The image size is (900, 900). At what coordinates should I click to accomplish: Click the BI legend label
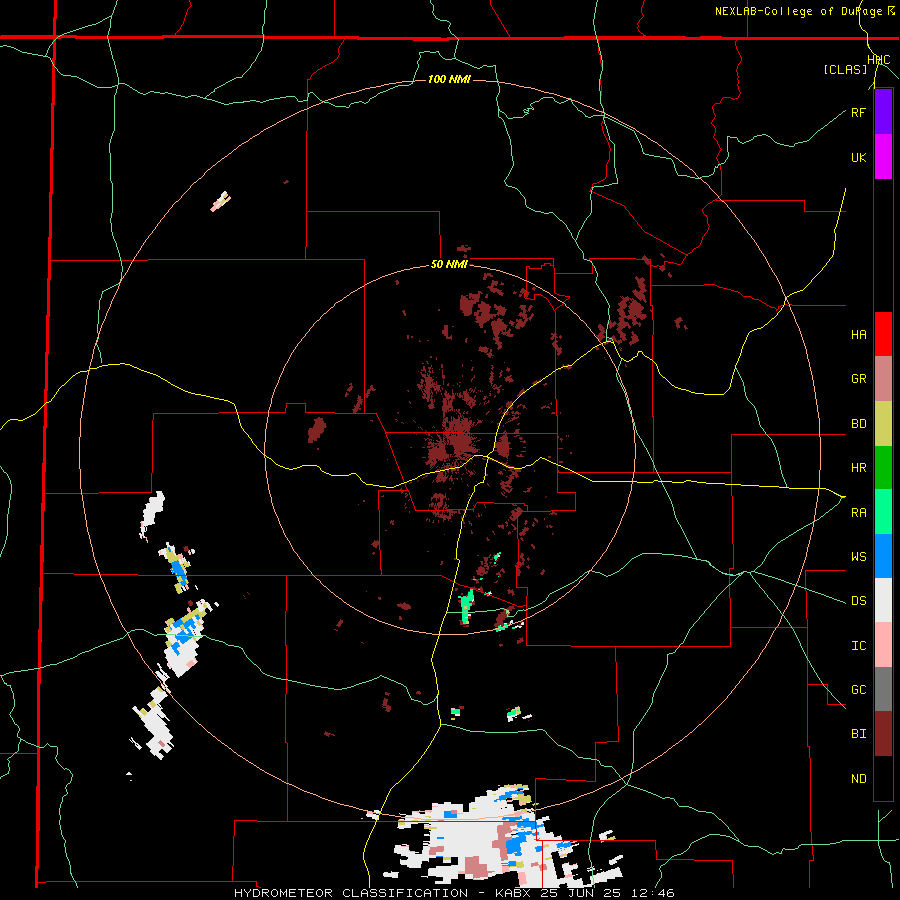click(x=858, y=734)
